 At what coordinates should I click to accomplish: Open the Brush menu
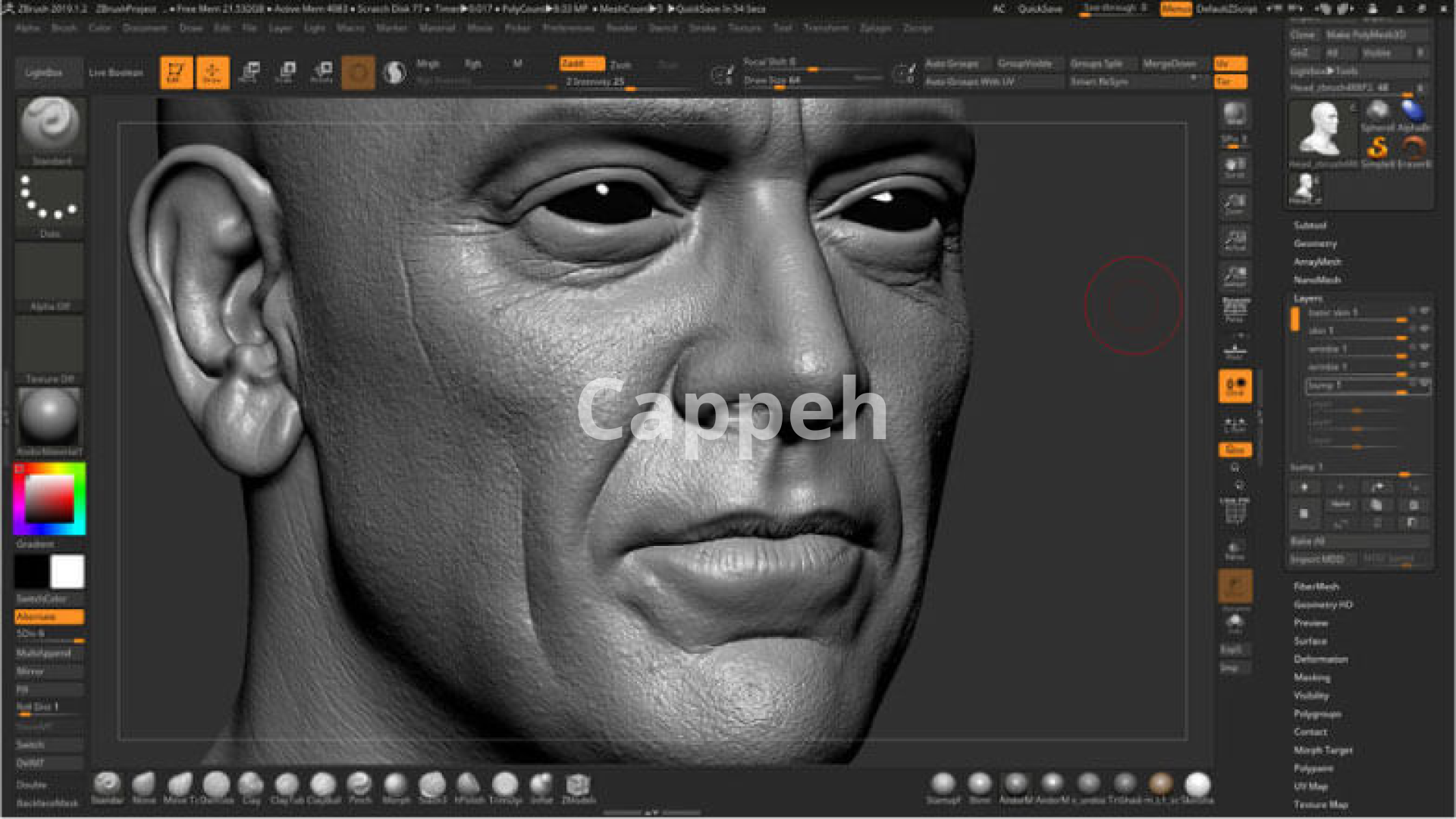click(x=64, y=28)
